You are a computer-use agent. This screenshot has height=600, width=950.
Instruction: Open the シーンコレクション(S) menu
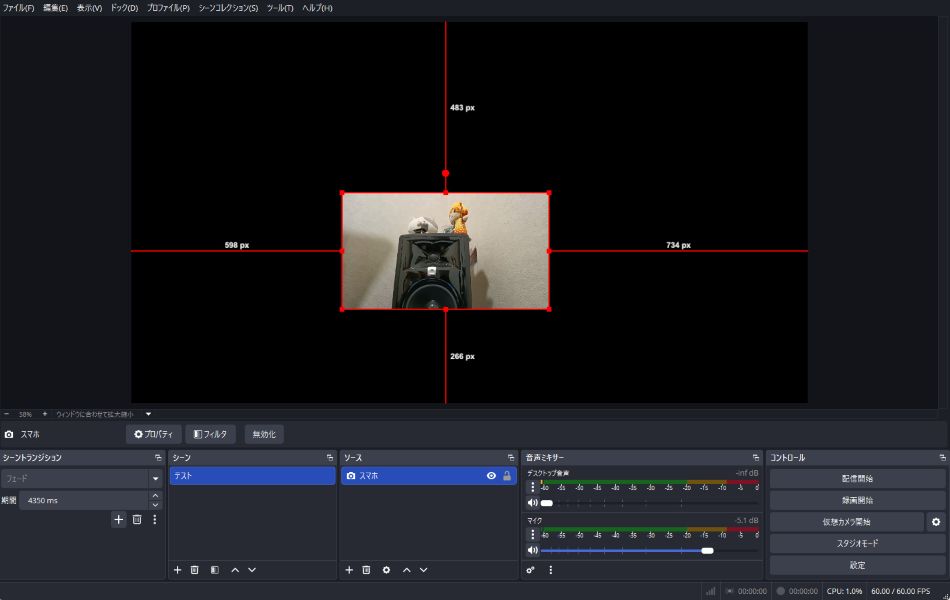(228, 8)
